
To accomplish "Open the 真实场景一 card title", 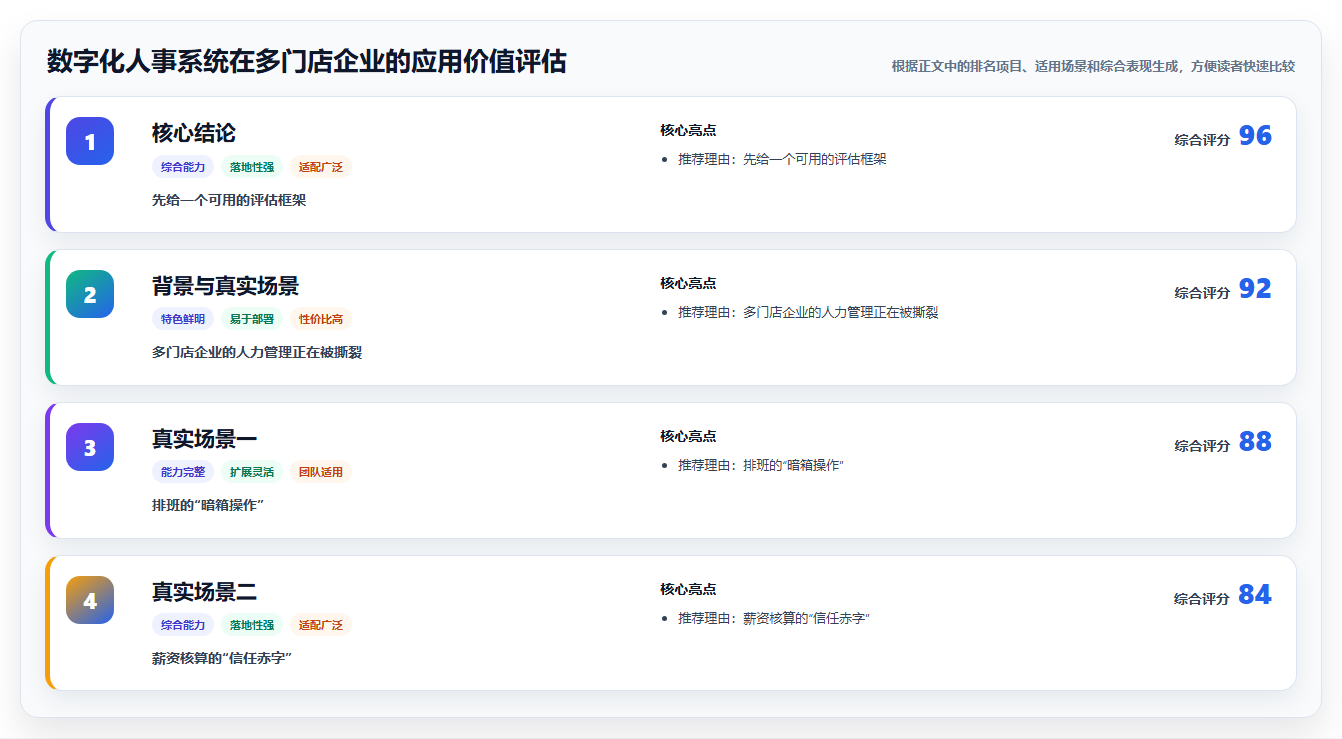I will (204, 439).
